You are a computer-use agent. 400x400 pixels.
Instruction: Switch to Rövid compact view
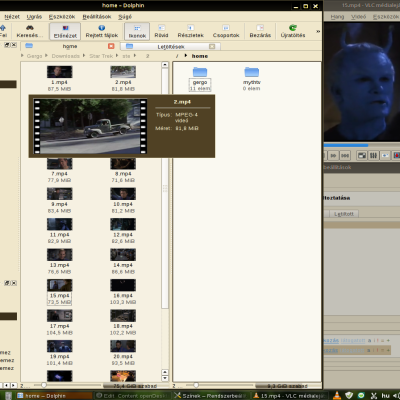[x=161, y=31]
